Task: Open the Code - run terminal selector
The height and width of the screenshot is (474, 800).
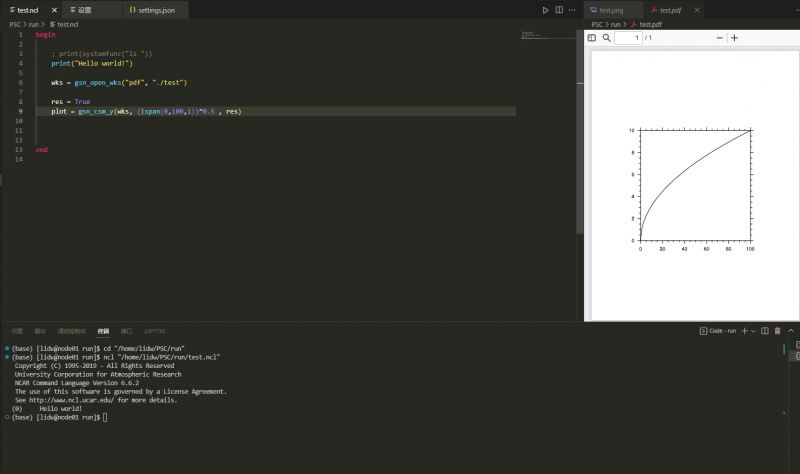Action: 717,330
